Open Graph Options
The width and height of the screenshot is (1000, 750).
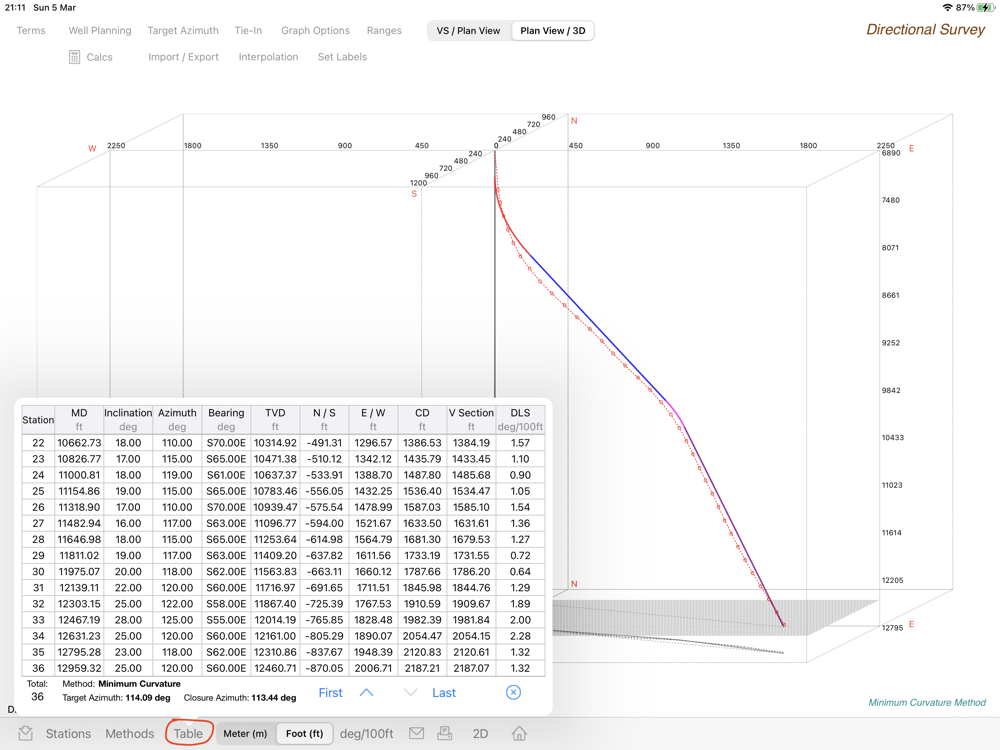click(315, 31)
